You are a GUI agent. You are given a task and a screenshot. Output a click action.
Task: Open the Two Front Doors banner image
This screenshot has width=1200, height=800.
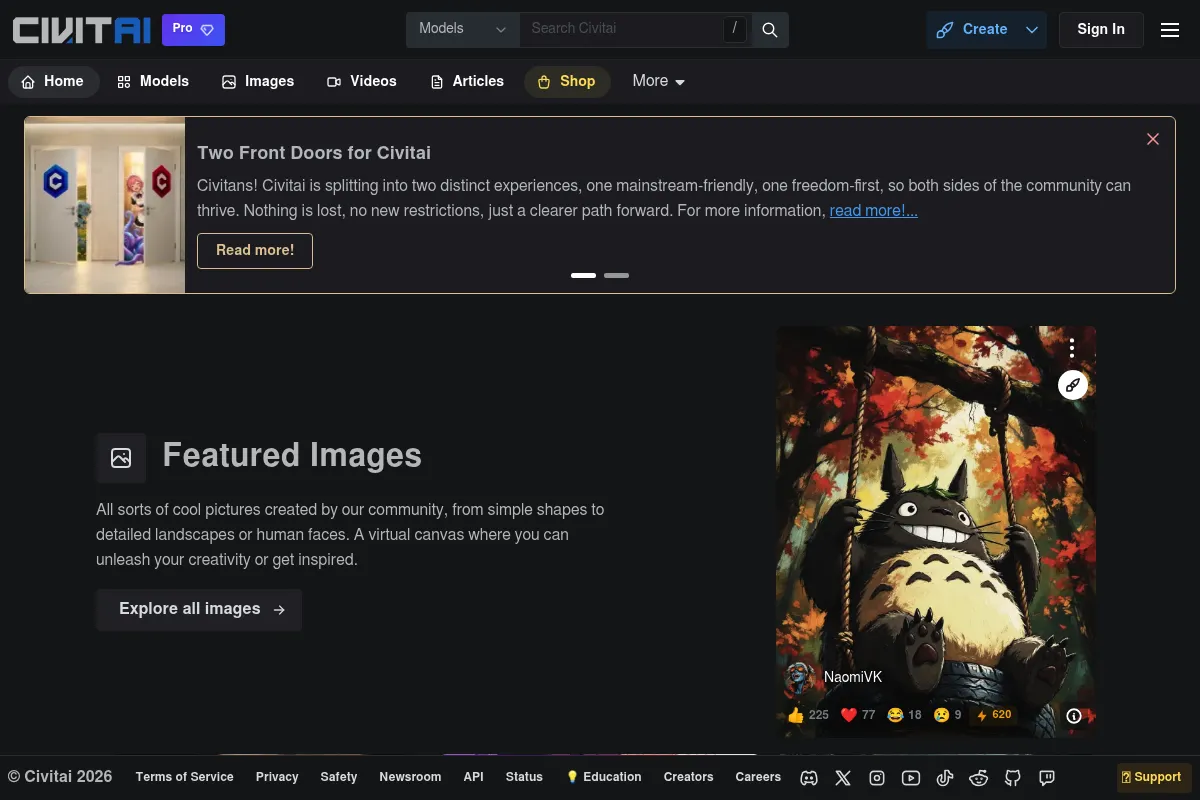[105, 205]
